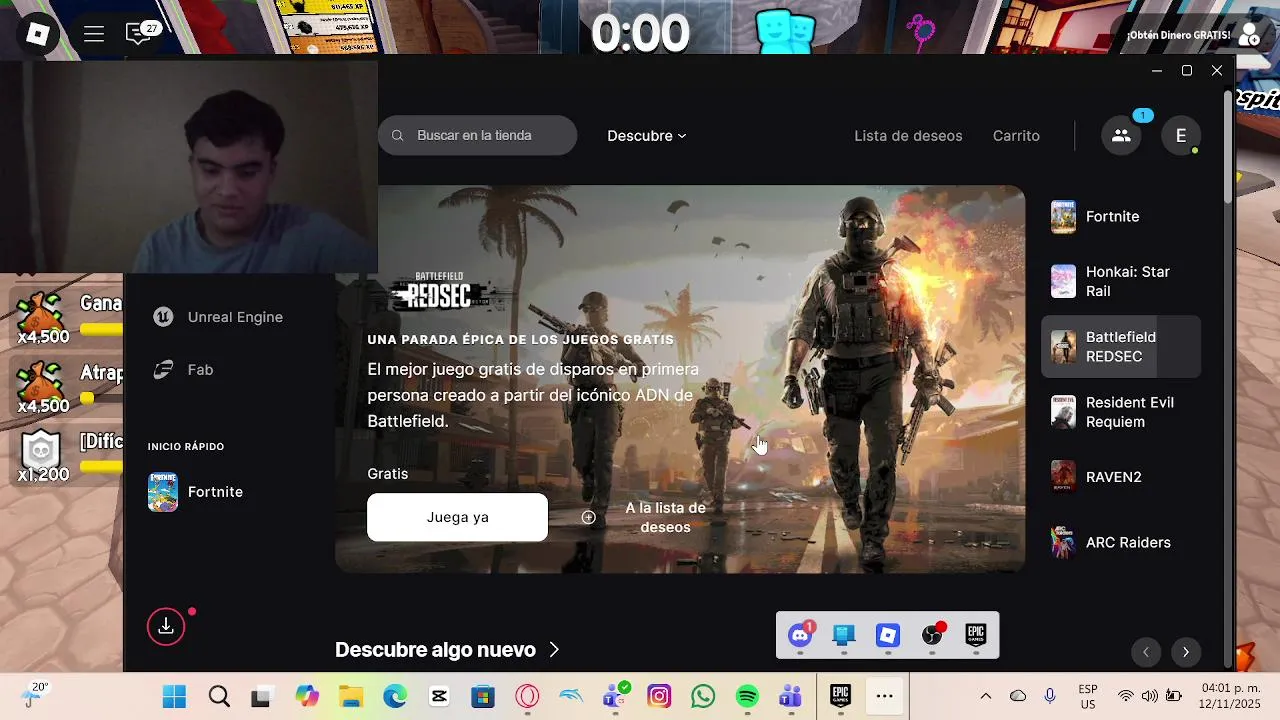Screen dimensions: 1280x720
Task: Open Fab in the sidebar
Action: click(183, 370)
